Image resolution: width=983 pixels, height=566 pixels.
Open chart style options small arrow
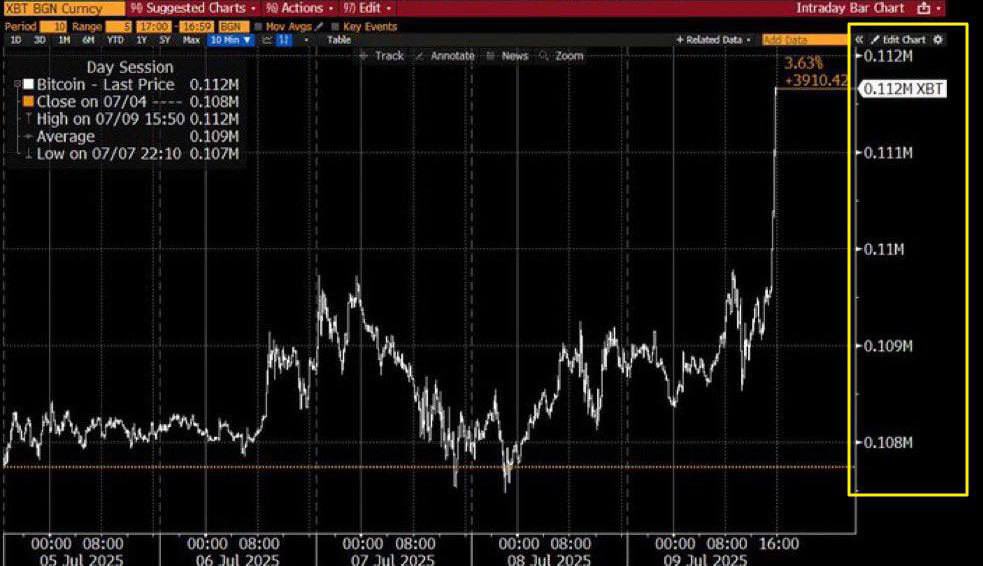click(x=306, y=40)
